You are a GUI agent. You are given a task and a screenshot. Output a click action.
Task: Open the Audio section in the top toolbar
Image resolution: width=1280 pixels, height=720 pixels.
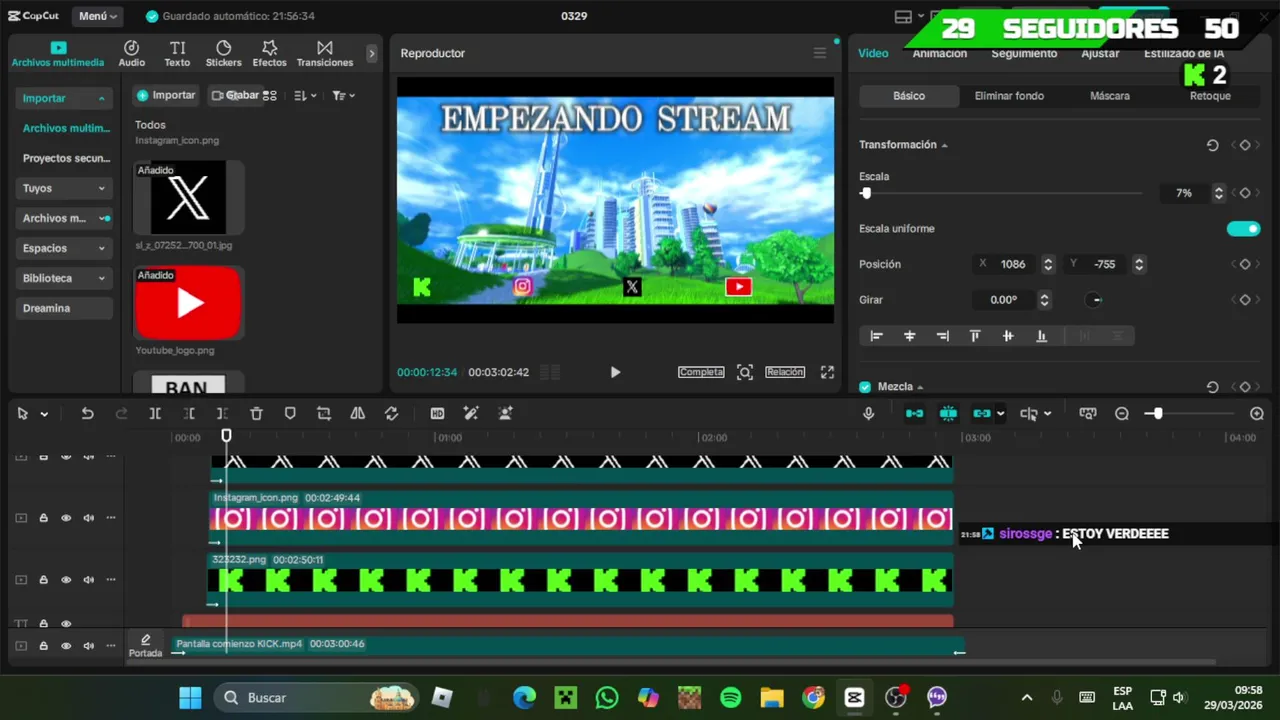click(131, 54)
